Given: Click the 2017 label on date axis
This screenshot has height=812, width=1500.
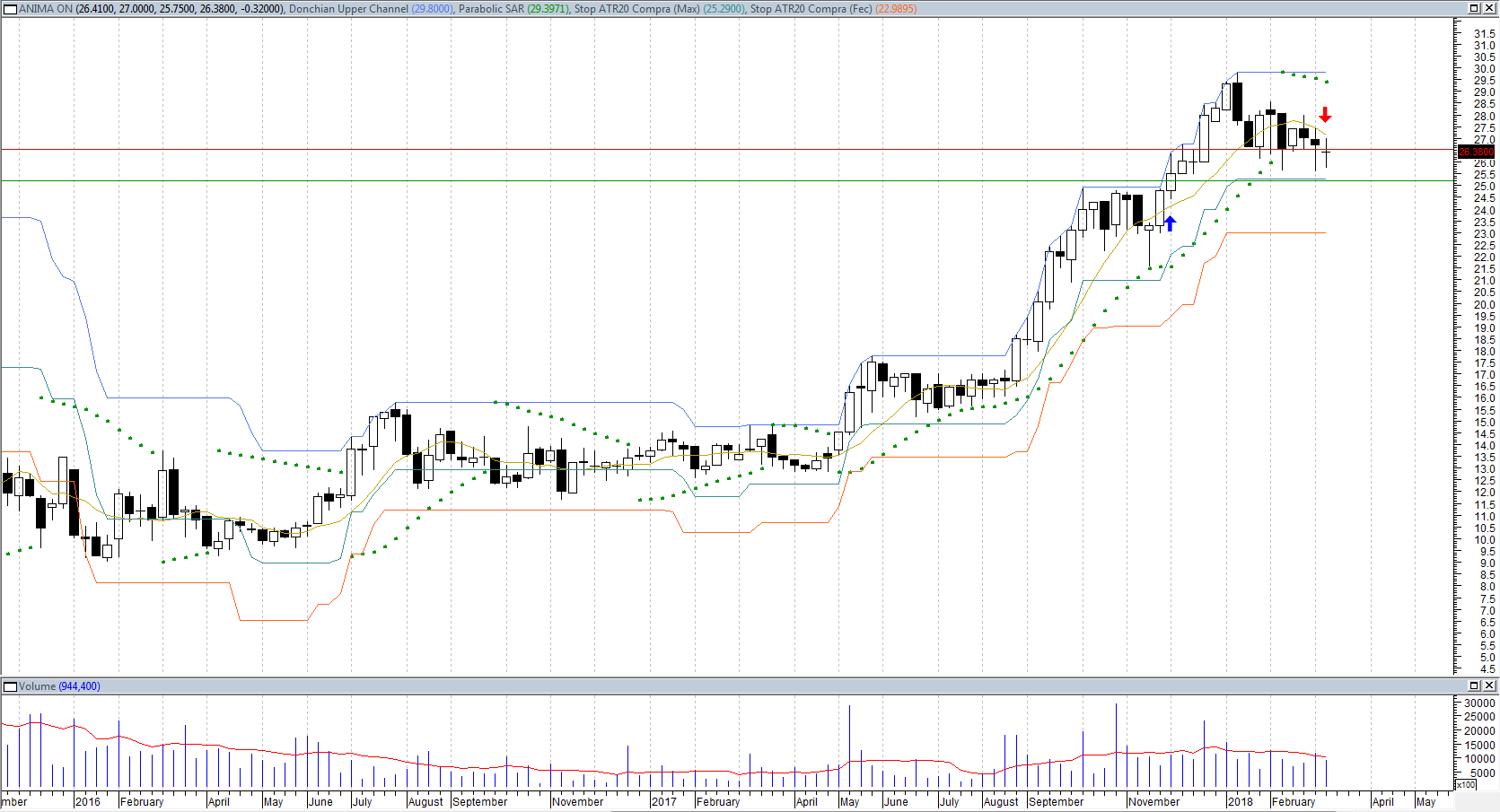Looking at the screenshot, I should point(664,802).
